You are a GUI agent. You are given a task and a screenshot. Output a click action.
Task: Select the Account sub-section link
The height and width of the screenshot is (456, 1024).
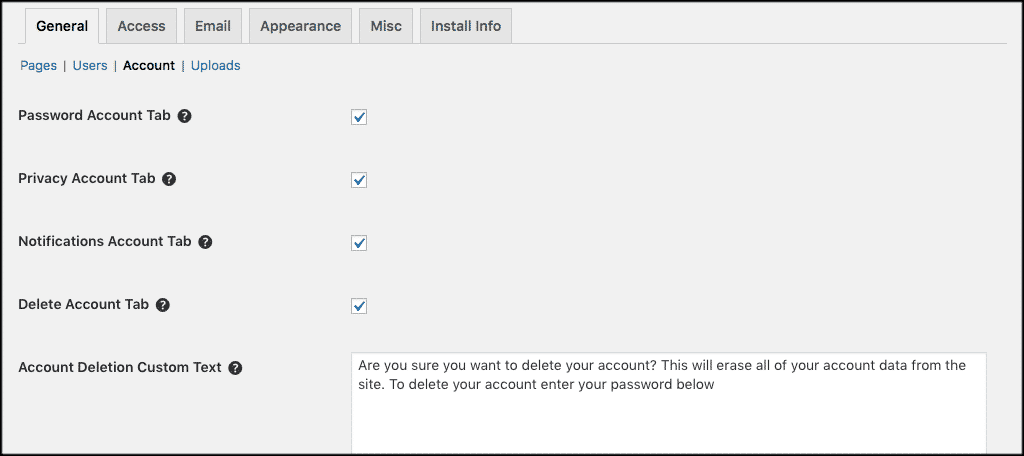point(149,66)
